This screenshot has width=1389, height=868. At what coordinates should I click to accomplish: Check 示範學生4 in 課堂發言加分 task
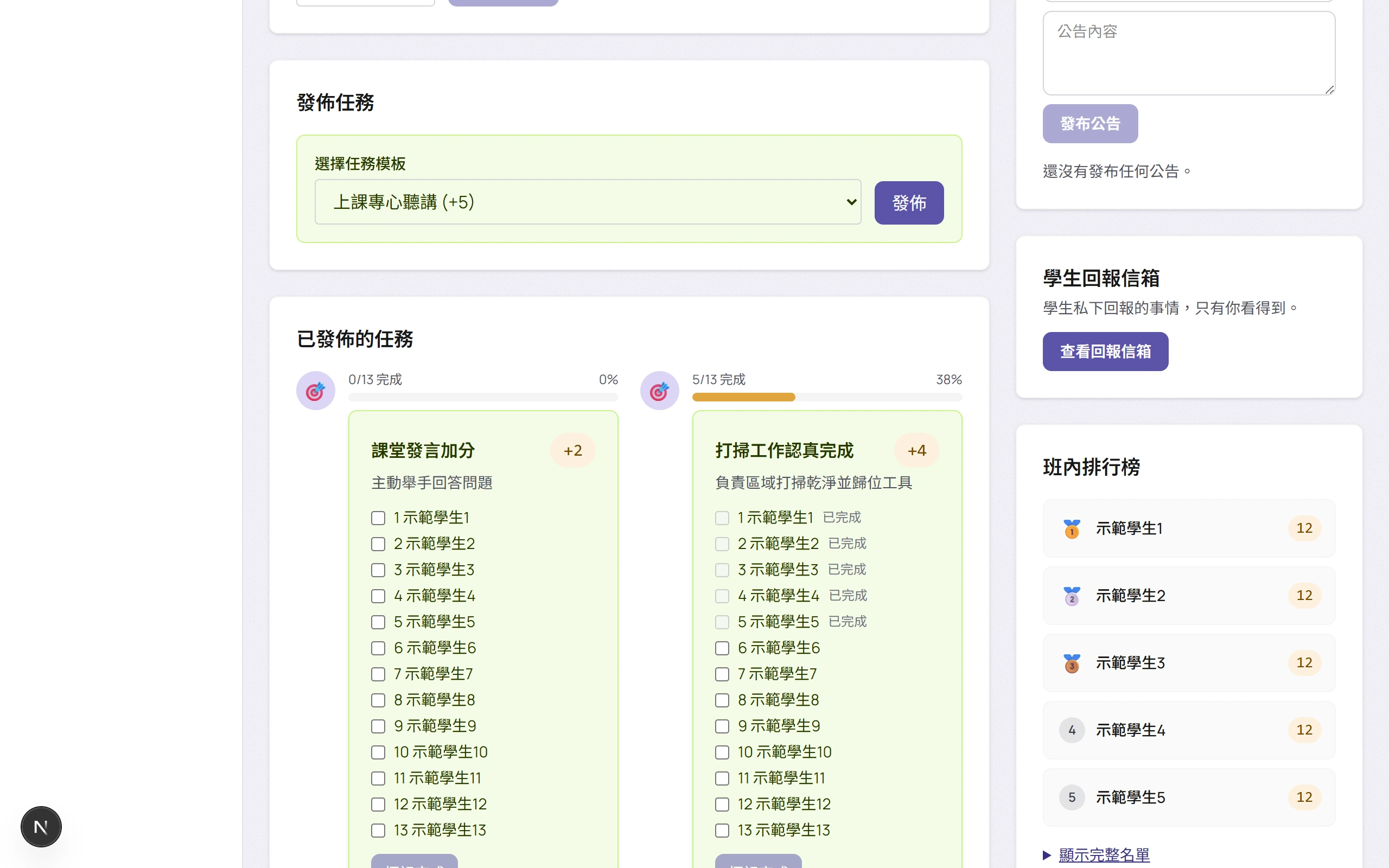[x=378, y=596]
